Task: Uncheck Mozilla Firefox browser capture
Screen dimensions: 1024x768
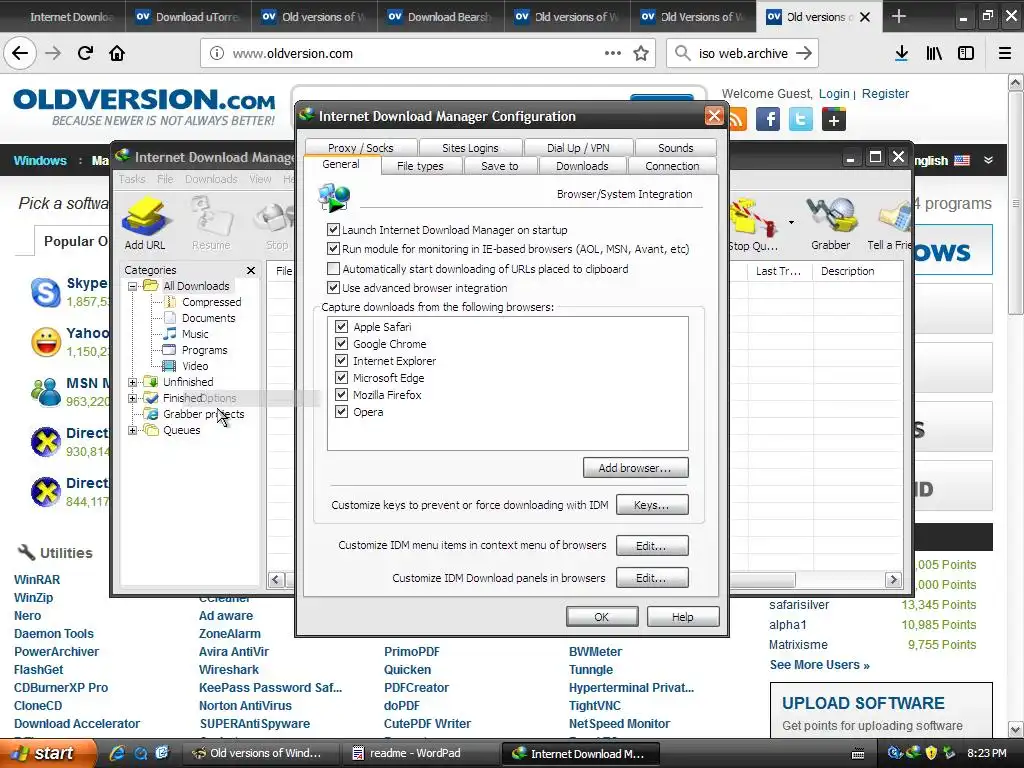Action: pos(342,394)
